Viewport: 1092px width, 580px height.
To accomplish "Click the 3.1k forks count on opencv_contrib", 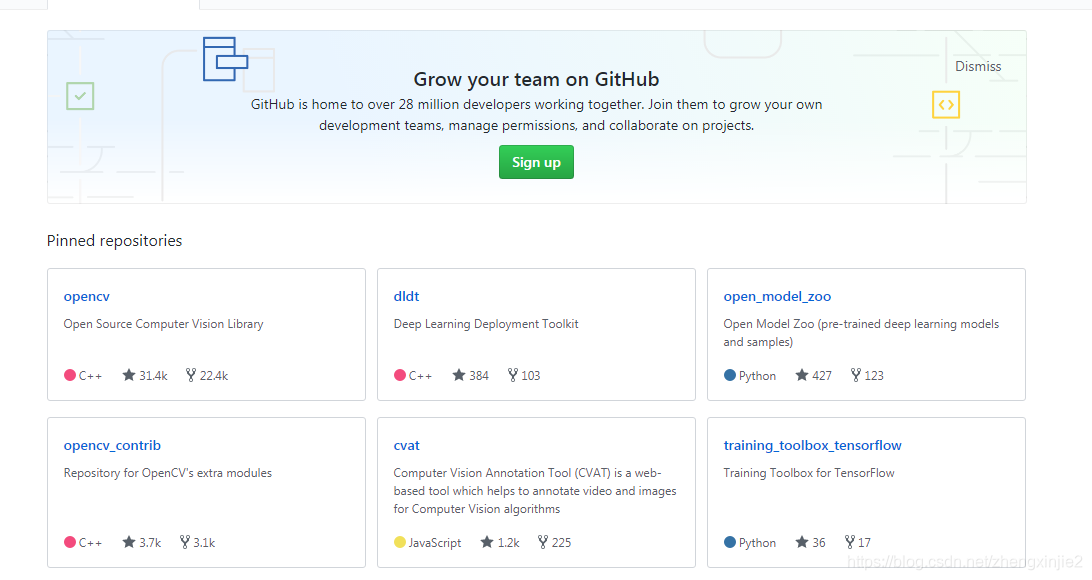I will point(204,543).
